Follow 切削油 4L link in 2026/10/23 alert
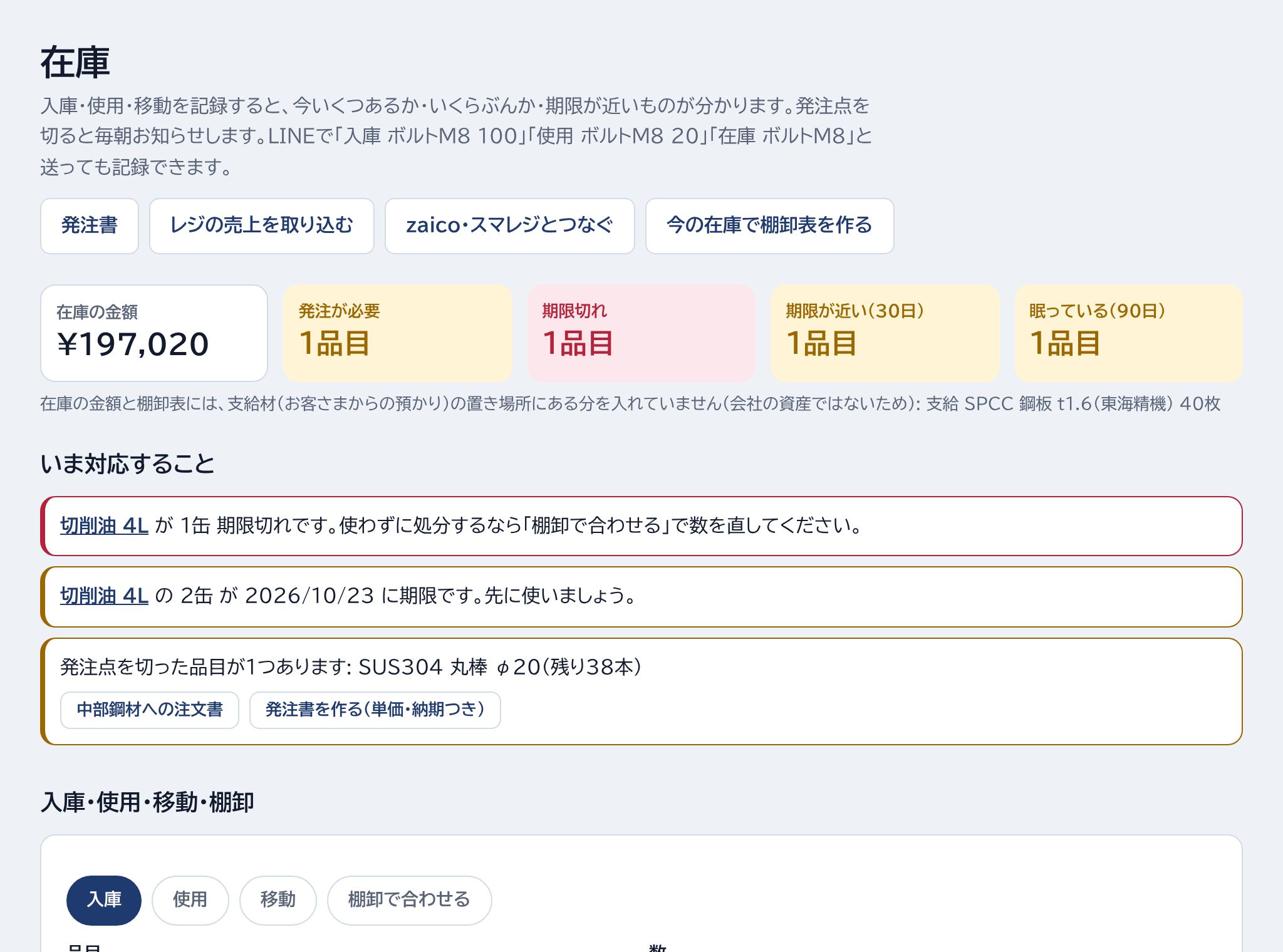The height and width of the screenshot is (952, 1283). click(x=104, y=596)
